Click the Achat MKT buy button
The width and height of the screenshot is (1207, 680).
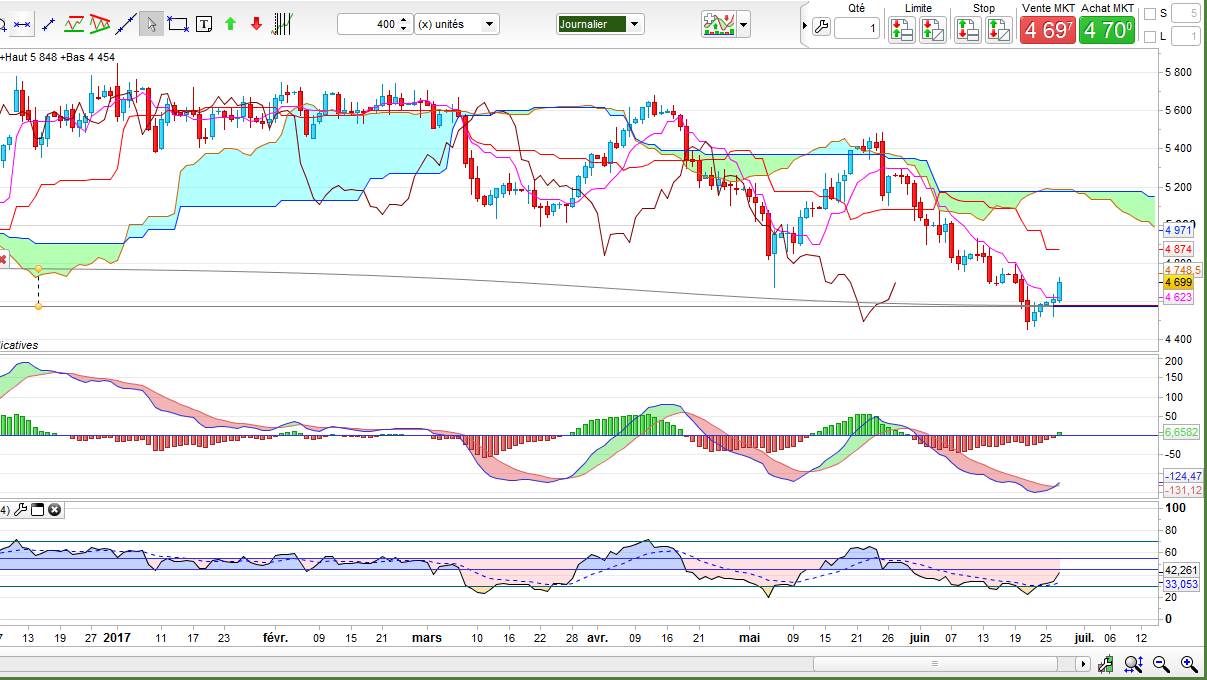tap(1106, 30)
